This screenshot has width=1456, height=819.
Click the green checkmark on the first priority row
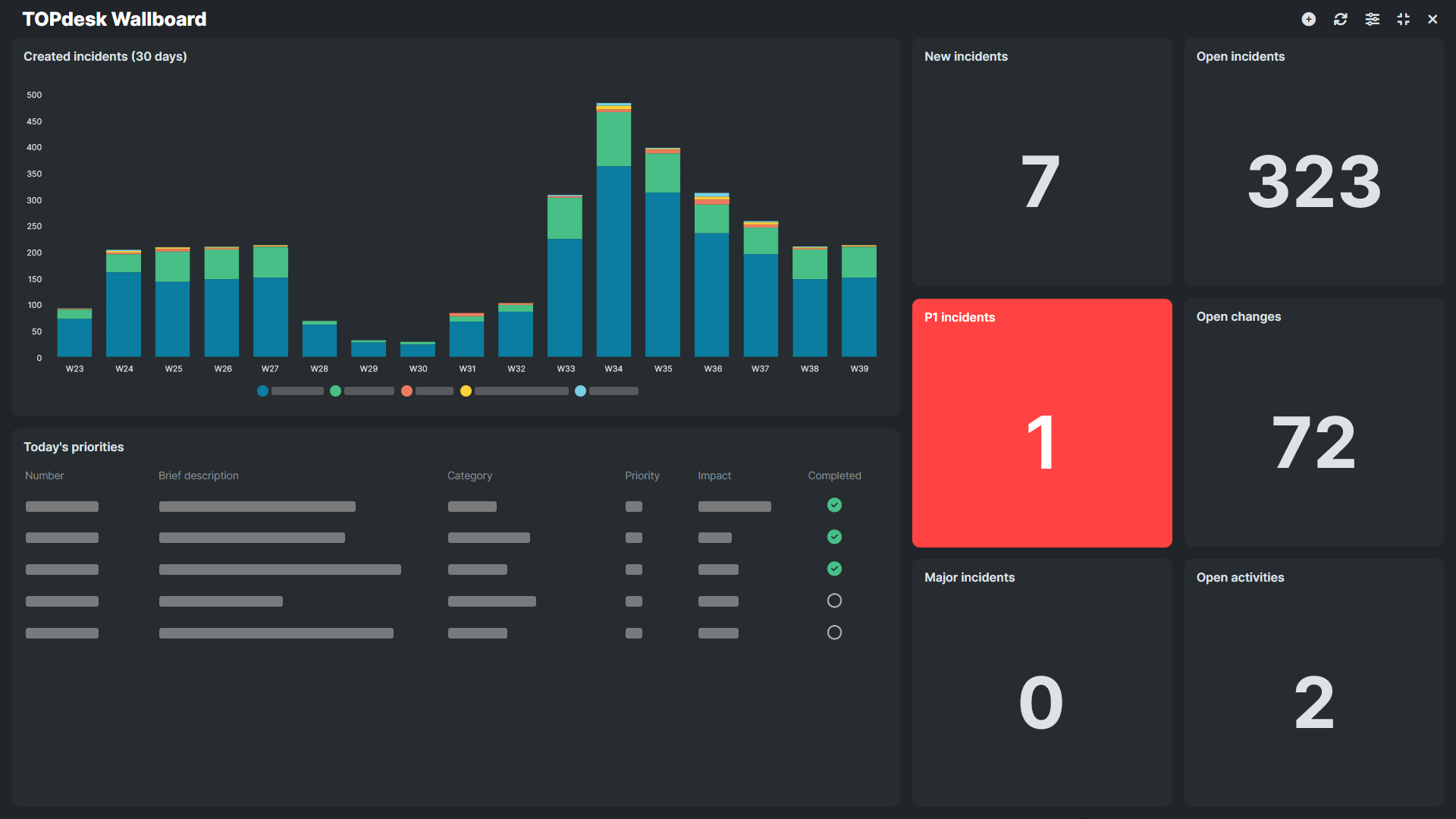point(834,505)
